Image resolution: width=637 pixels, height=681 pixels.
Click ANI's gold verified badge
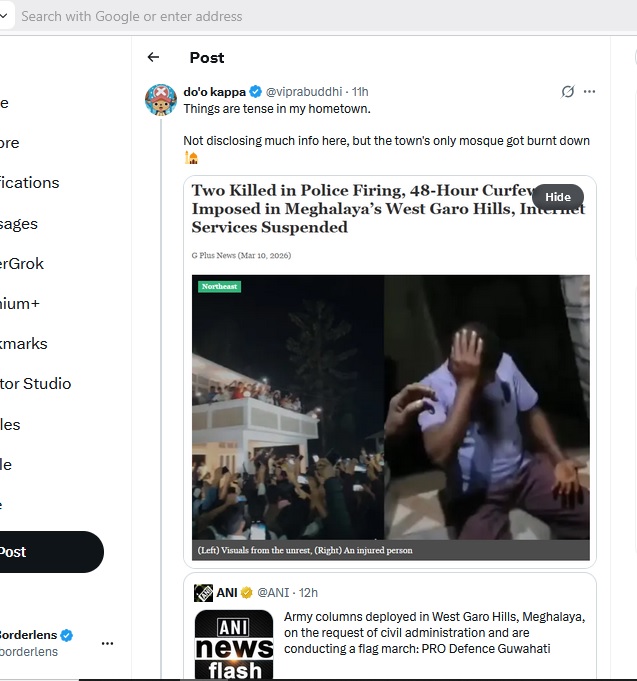(246, 593)
